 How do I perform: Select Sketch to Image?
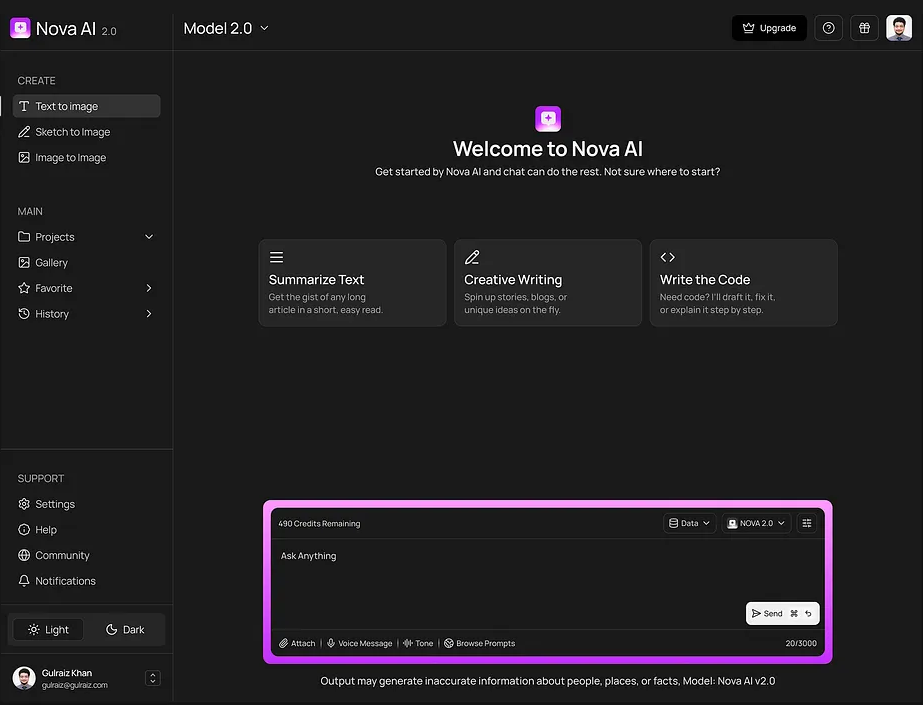click(x=87, y=132)
